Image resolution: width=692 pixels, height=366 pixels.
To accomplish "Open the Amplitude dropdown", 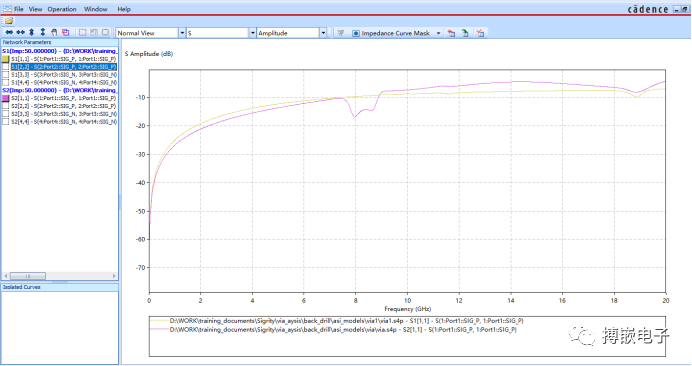I will pyautogui.click(x=292, y=33).
